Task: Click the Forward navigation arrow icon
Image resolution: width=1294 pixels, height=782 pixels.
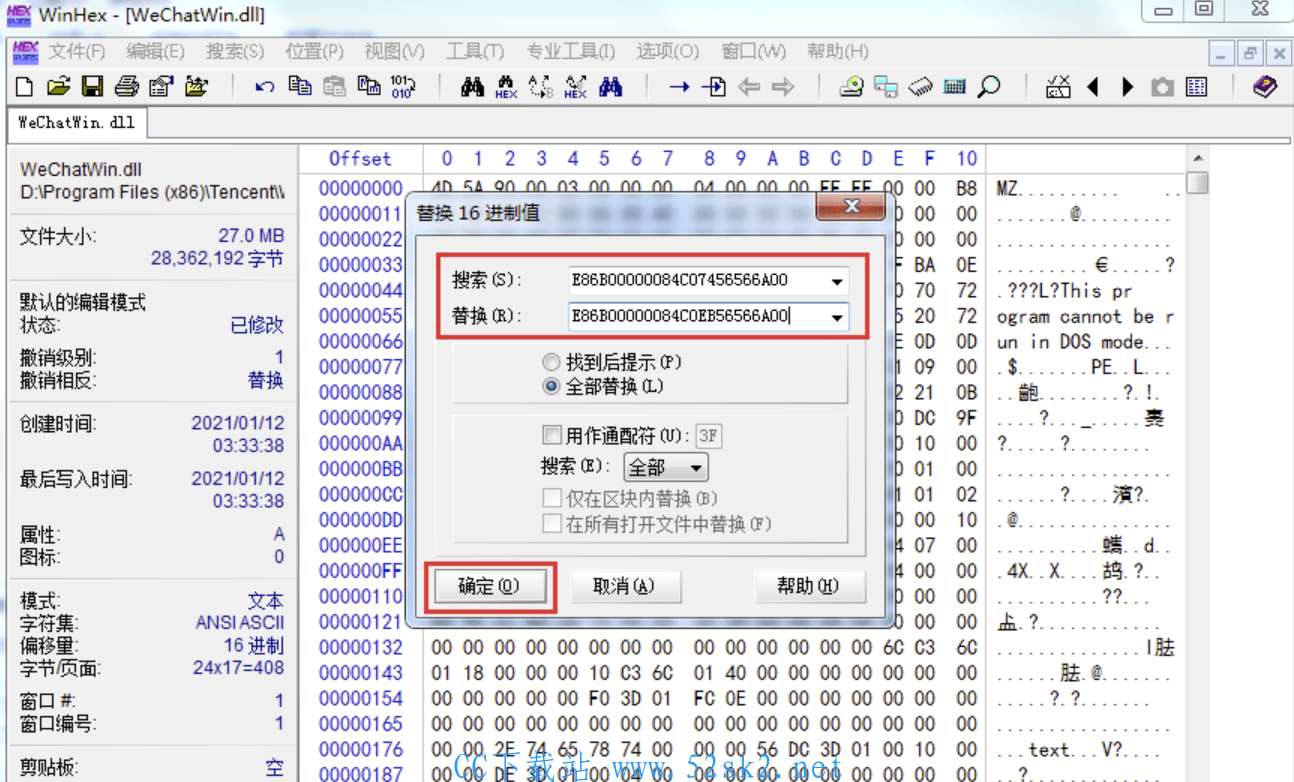Action: (x=783, y=87)
